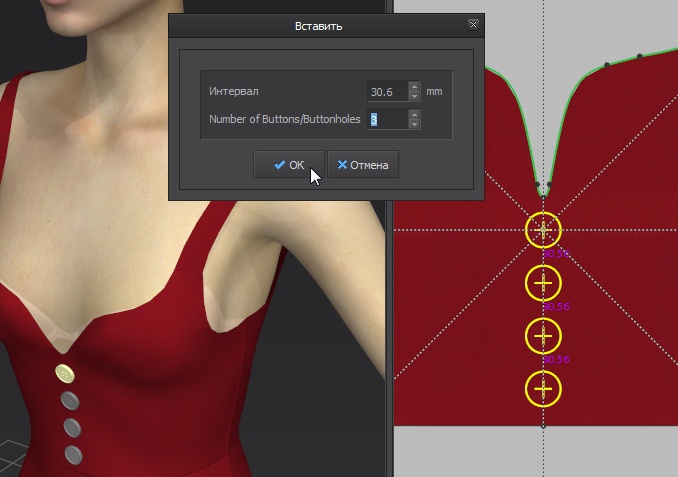Close the Вставить dialog with the X
Screen dimensions: 678x477
(x=473, y=25)
